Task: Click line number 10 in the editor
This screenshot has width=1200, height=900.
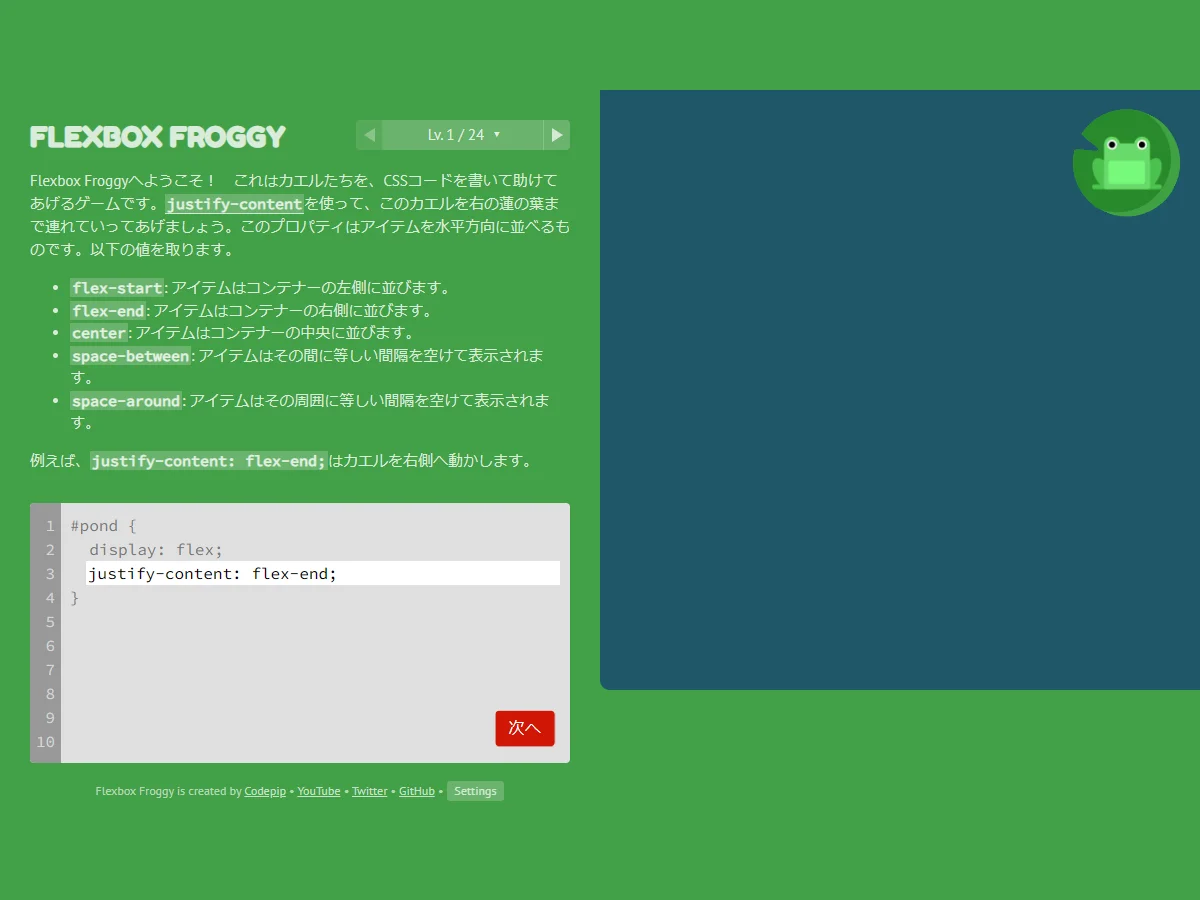Action: [x=45, y=742]
